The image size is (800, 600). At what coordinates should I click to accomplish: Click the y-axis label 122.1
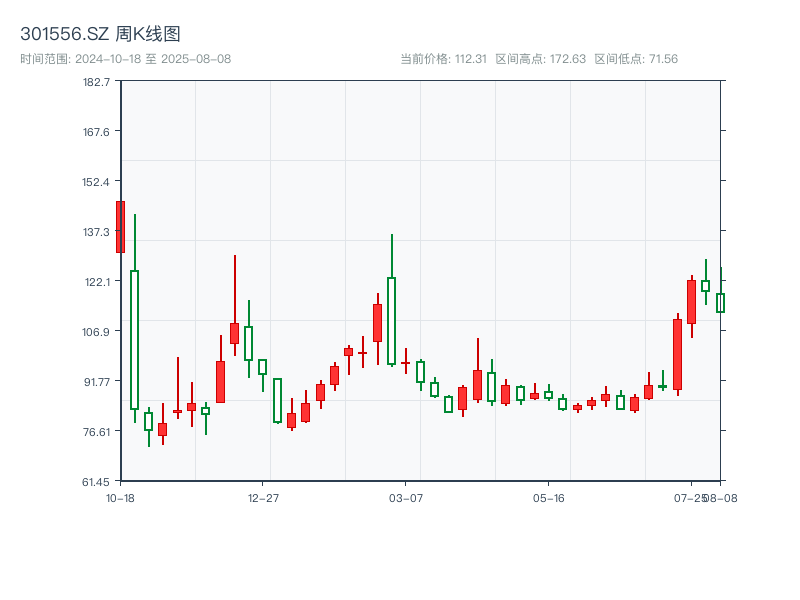point(97,282)
